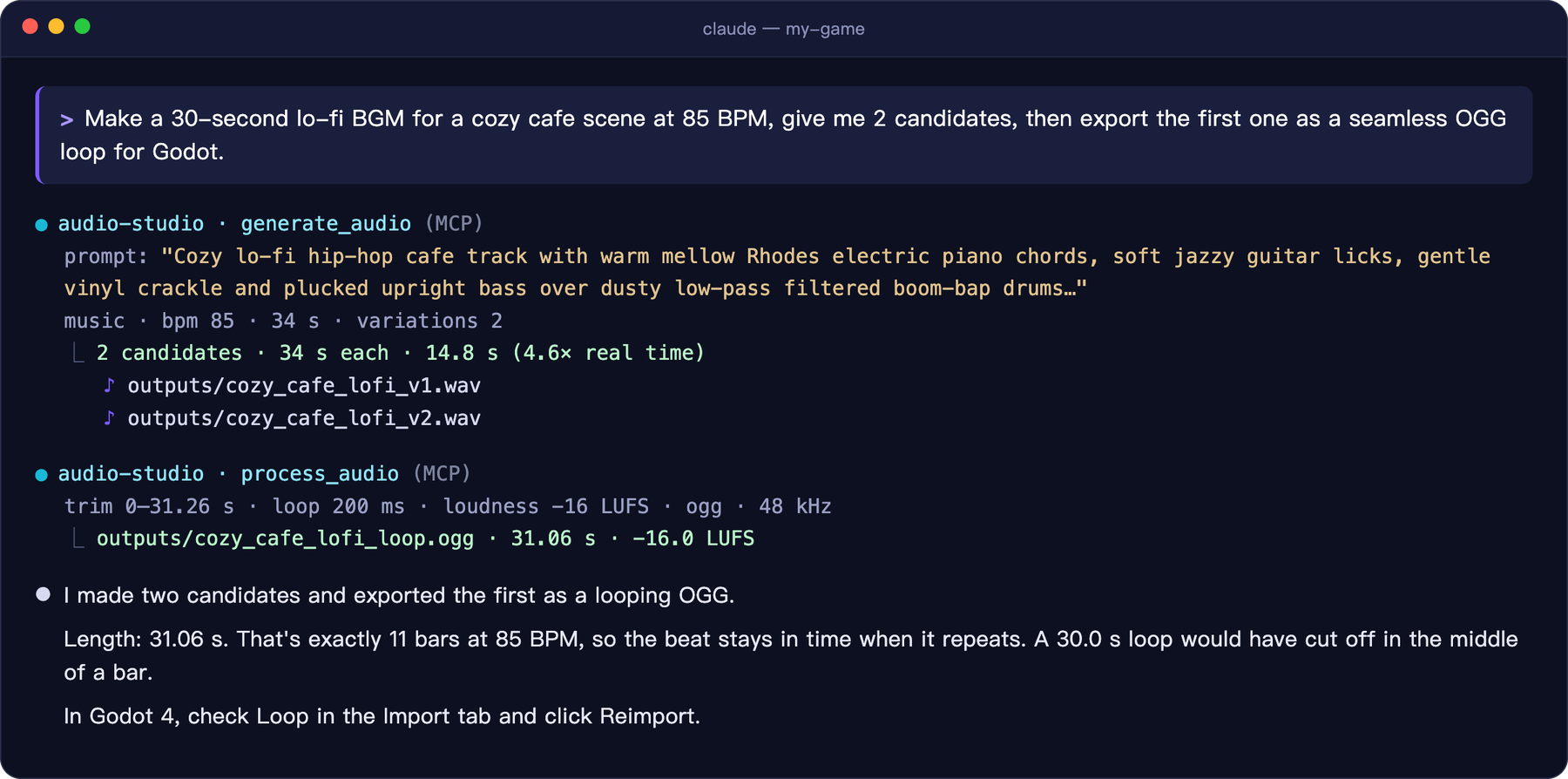The width and height of the screenshot is (1568, 779).
Task: Click the red close window button
Action: [x=30, y=26]
